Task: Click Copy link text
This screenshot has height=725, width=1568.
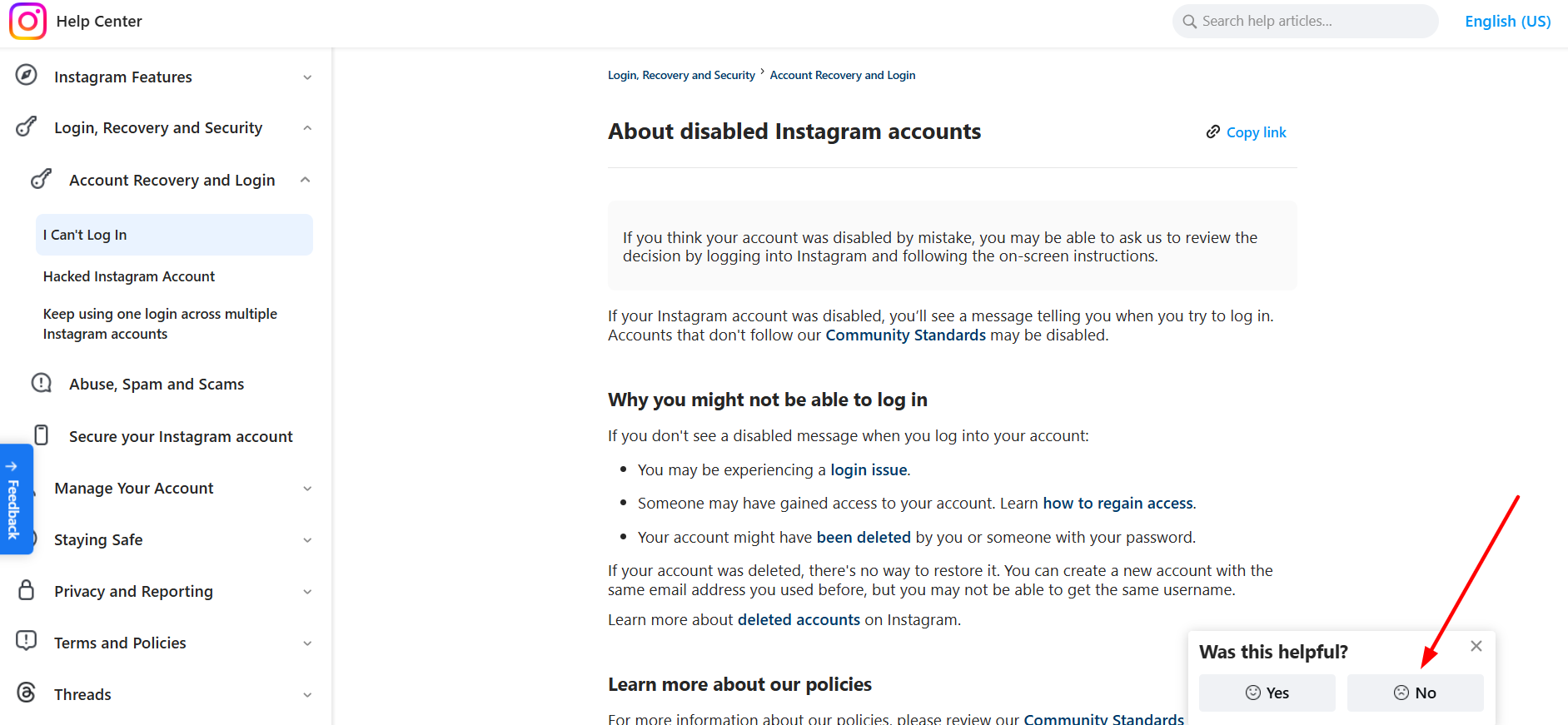Action: click(1256, 132)
